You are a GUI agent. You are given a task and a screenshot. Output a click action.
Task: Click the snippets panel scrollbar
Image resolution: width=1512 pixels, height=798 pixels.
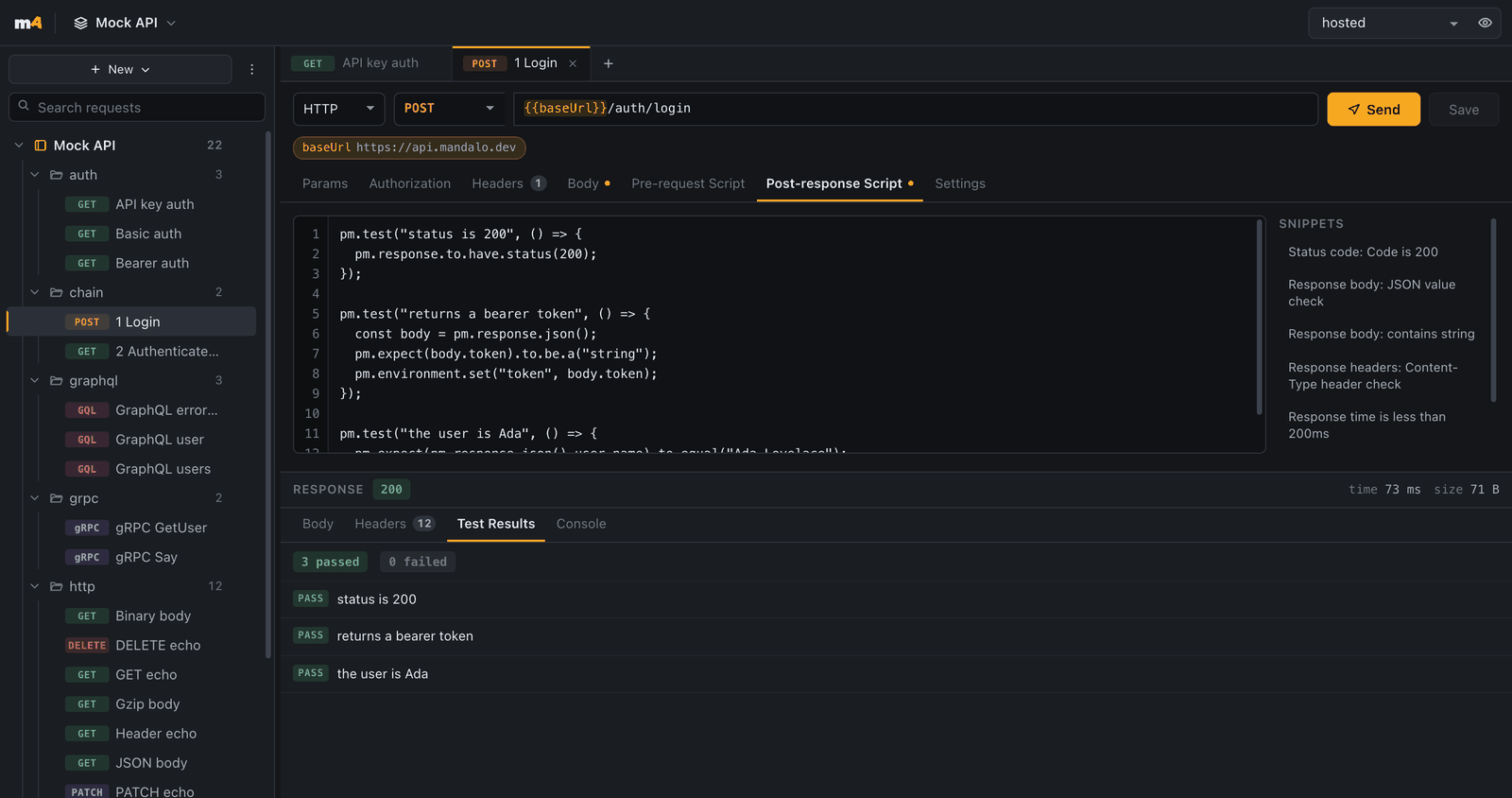click(1493, 310)
